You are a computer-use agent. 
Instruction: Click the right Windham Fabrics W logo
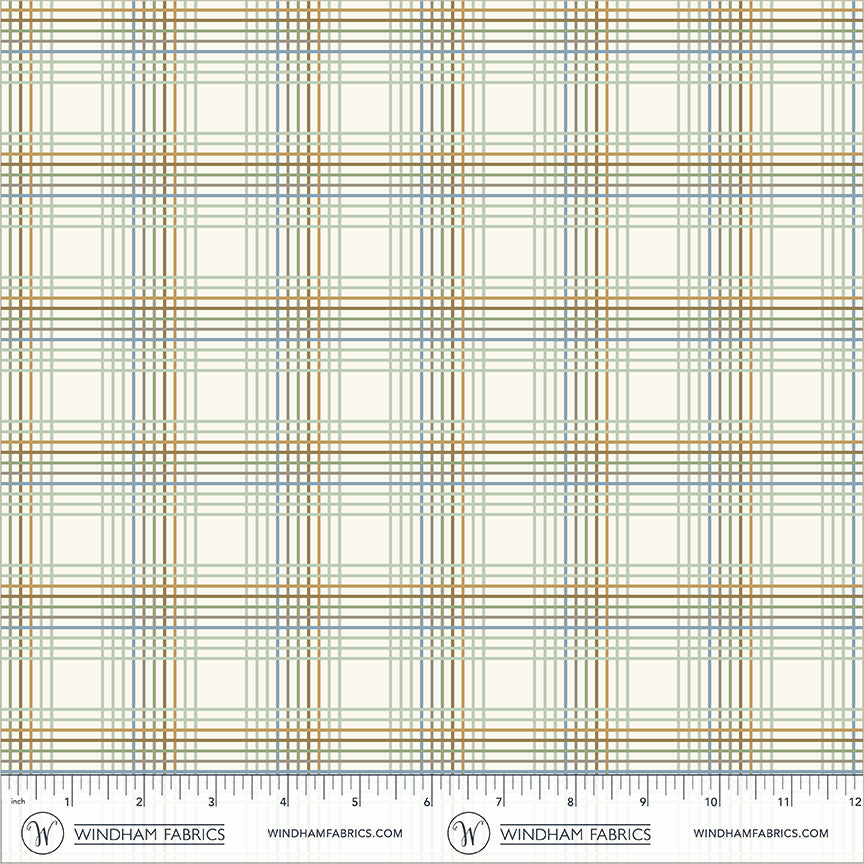click(x=468, y=833)
